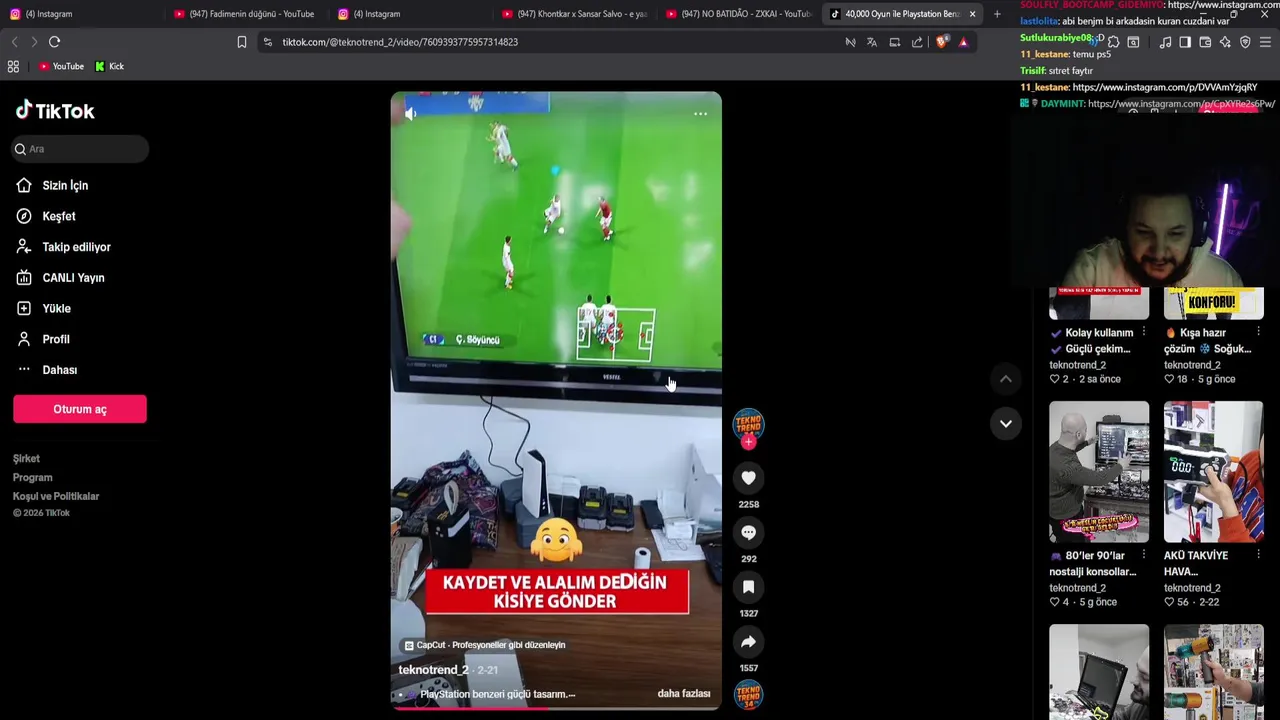Open the 80'ler 90'lar nostalji video thumbnail

pyautogui.click(x=1099, y=472)
